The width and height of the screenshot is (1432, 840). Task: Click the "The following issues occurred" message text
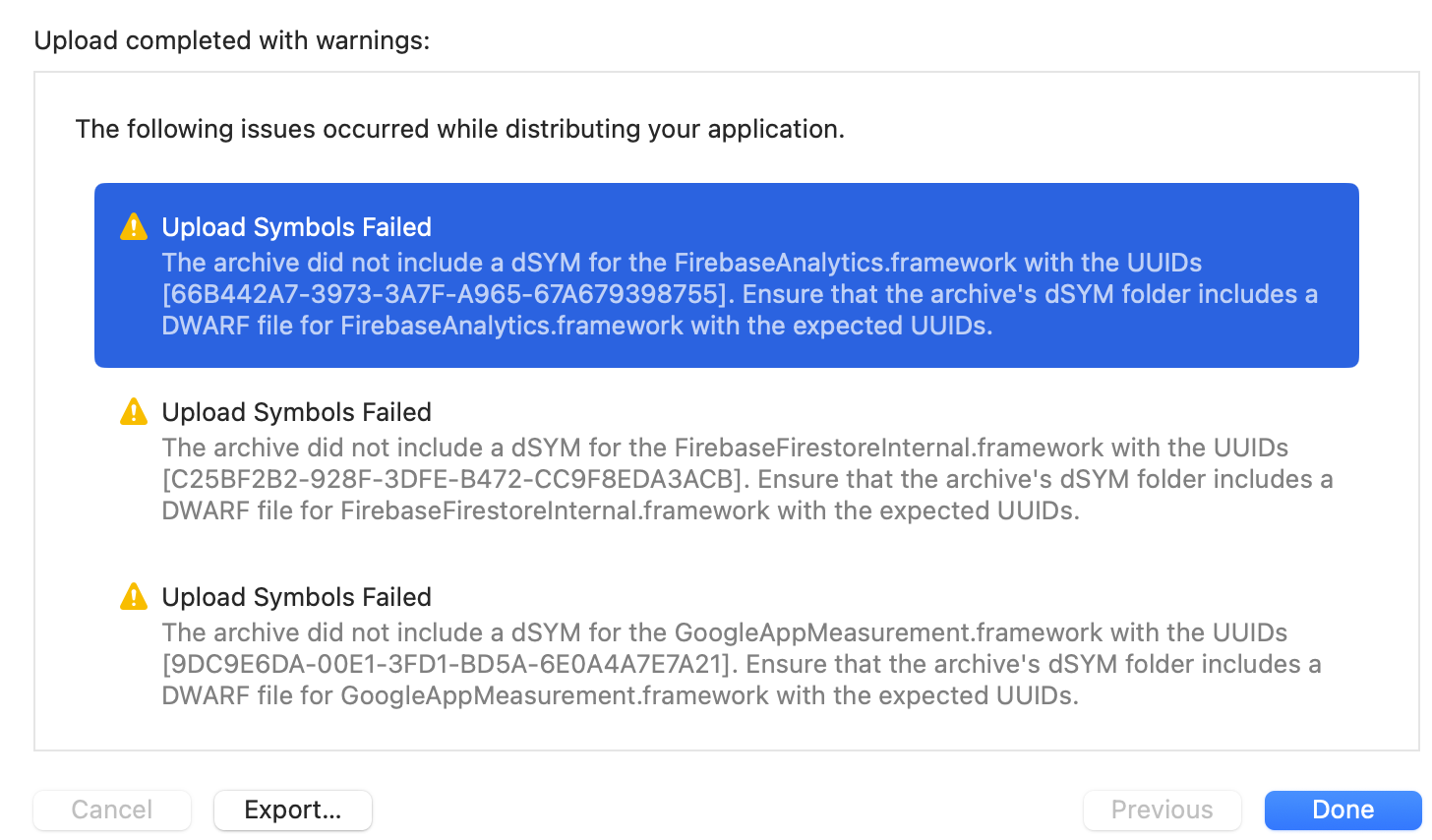(460, 129)
